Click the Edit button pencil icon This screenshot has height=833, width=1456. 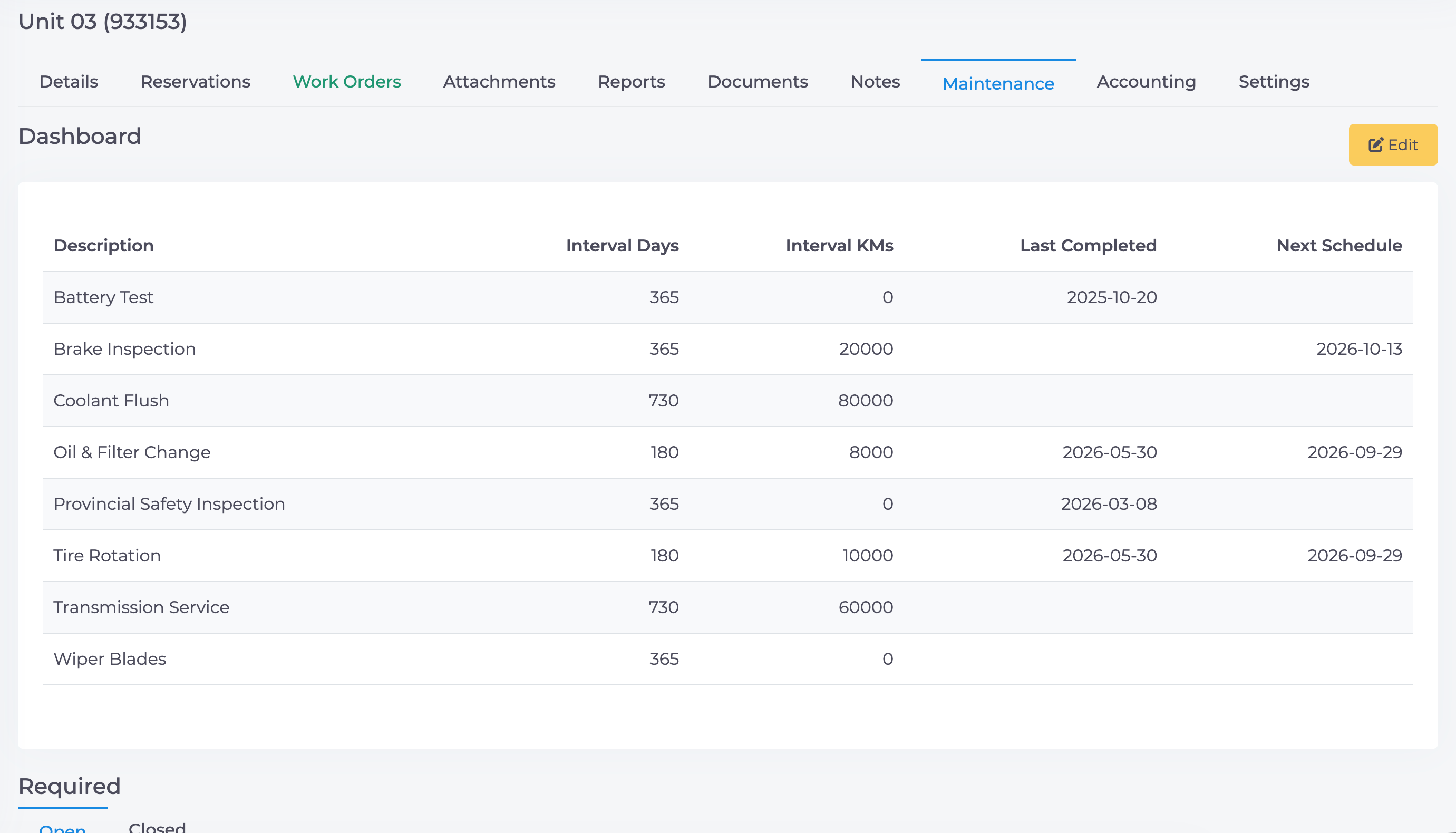pyautogui.click(x=1375, y=145)
